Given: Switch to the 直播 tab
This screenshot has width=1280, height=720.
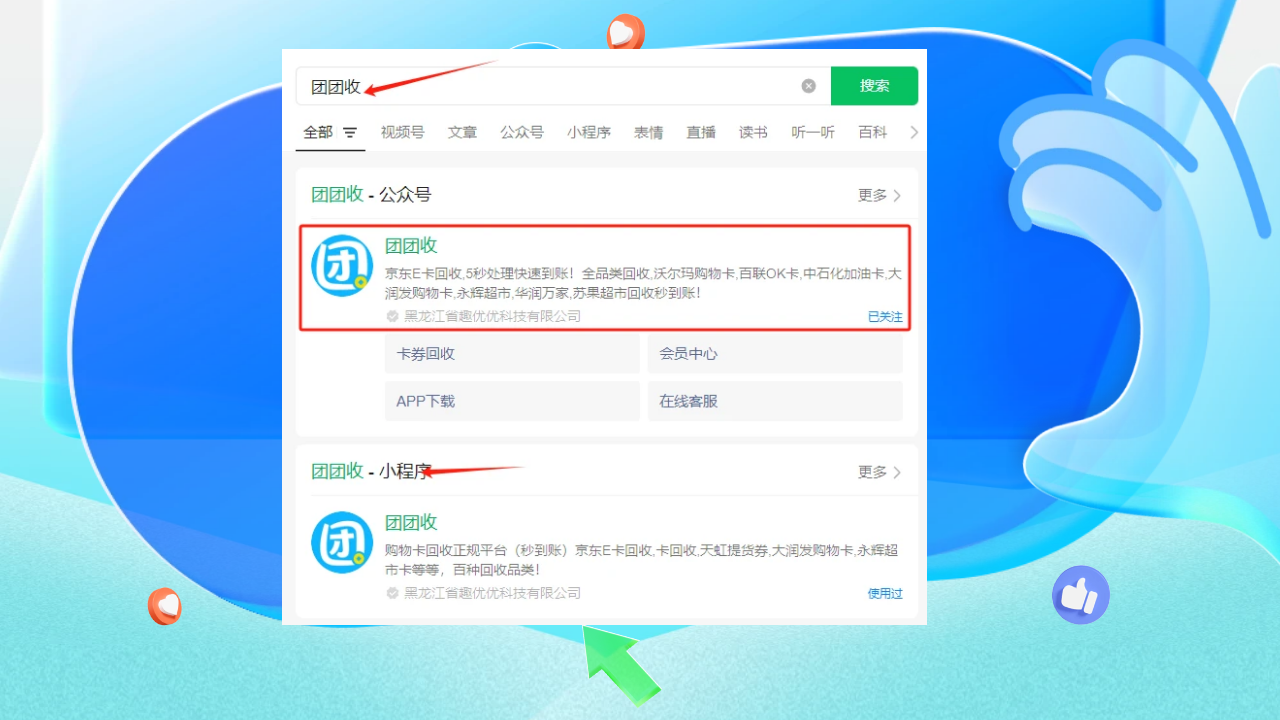Looking at the screenshot, I should (x=701, y=132).
